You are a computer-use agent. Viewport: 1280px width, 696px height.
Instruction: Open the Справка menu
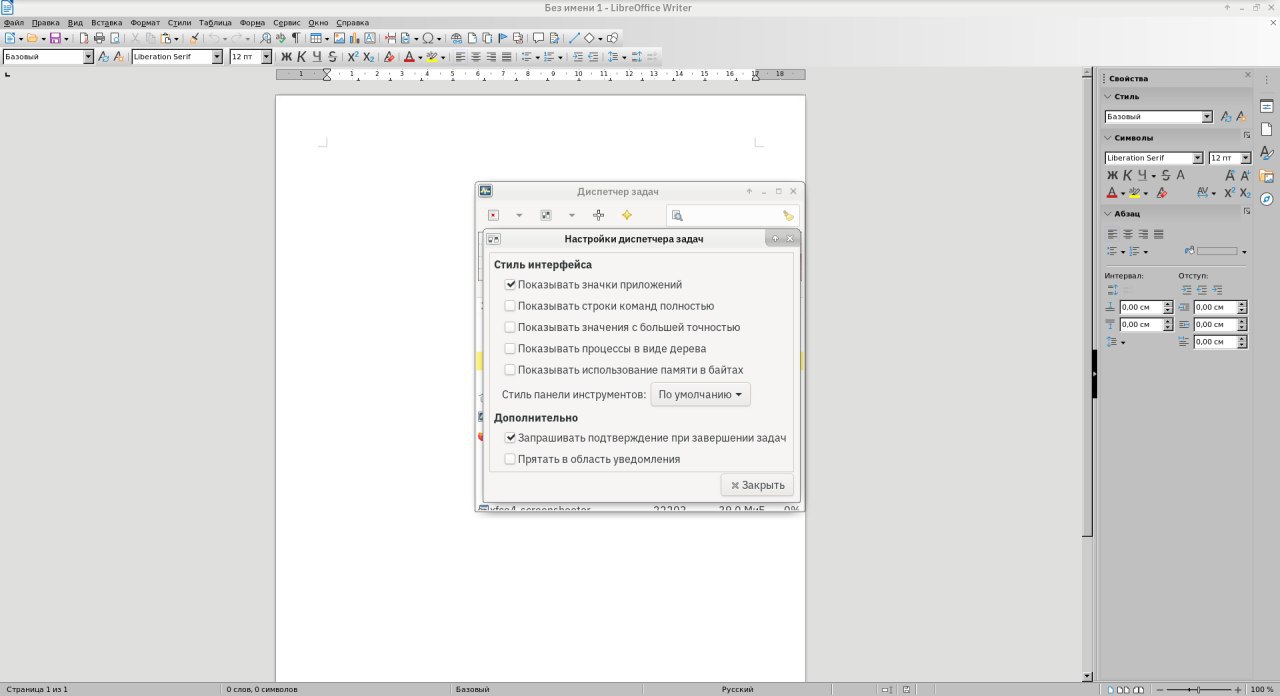pos(352,22)
